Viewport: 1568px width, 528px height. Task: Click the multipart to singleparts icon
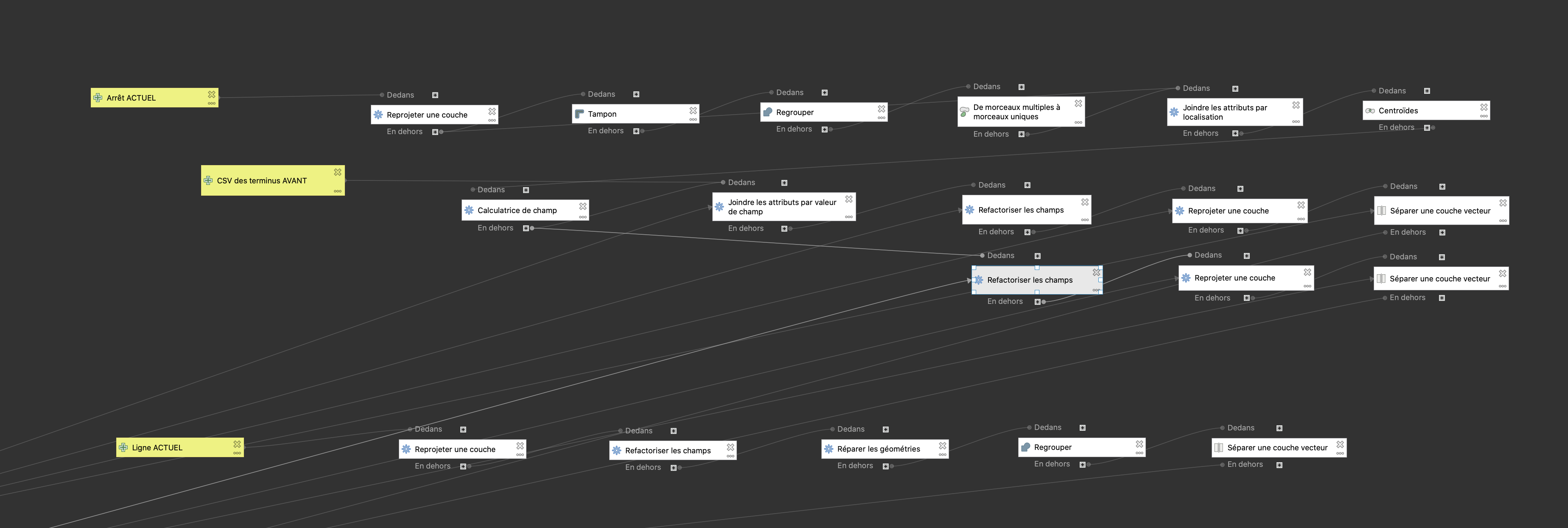(964, 112)
